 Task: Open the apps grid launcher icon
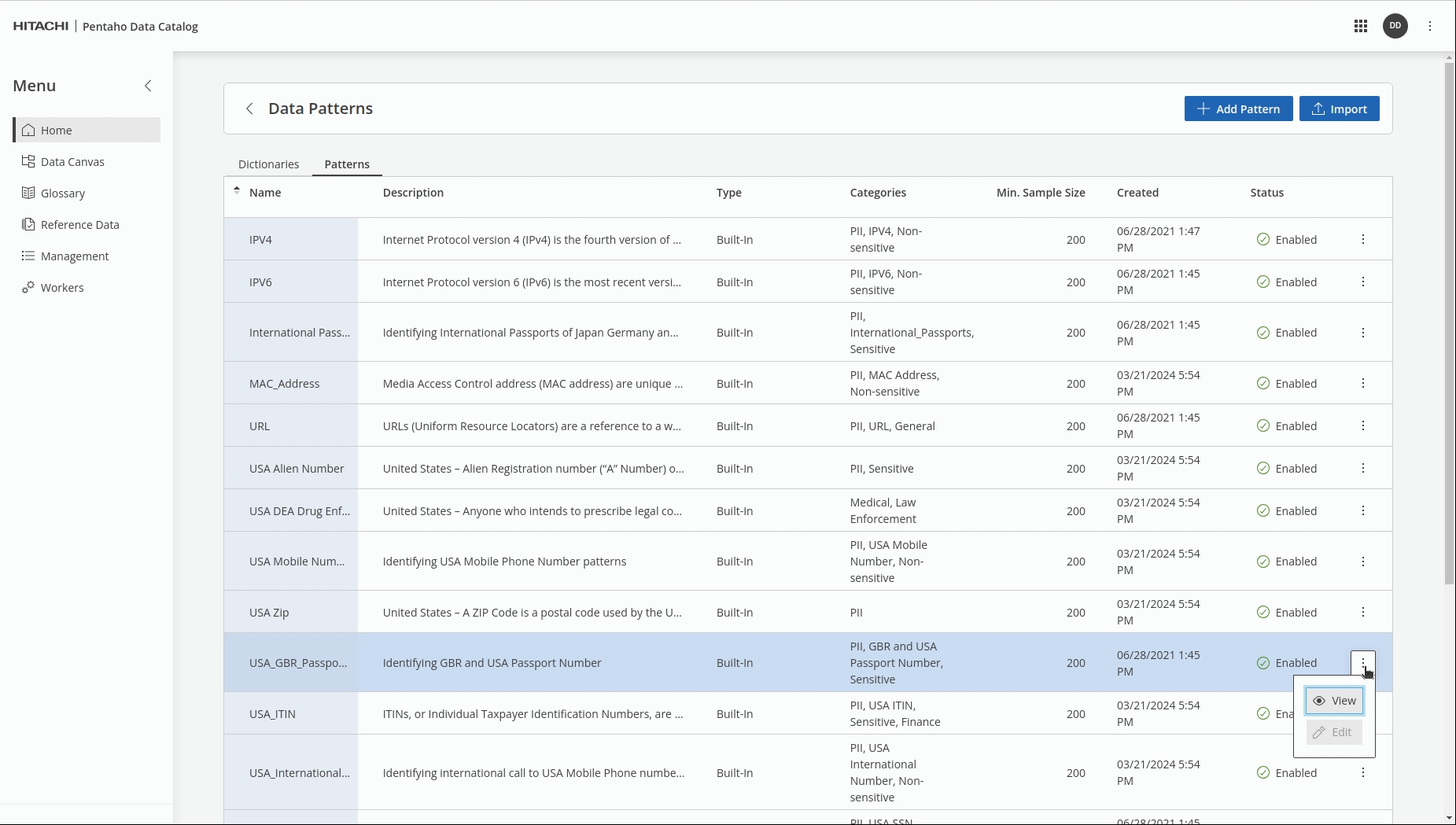click(x=1360, y=26)
